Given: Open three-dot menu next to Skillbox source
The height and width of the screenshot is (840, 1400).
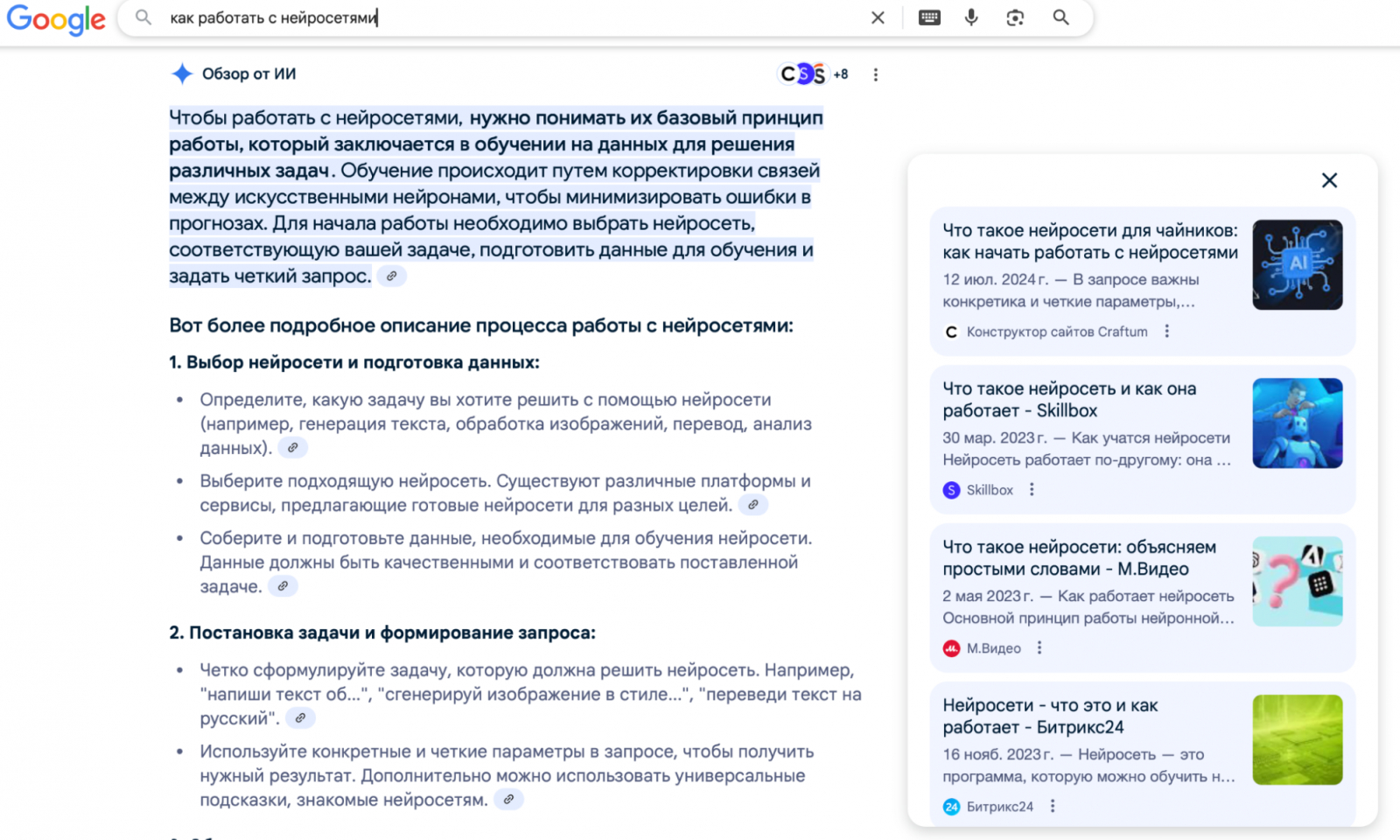Looking at the screenshot, I should coord(1032,490).
